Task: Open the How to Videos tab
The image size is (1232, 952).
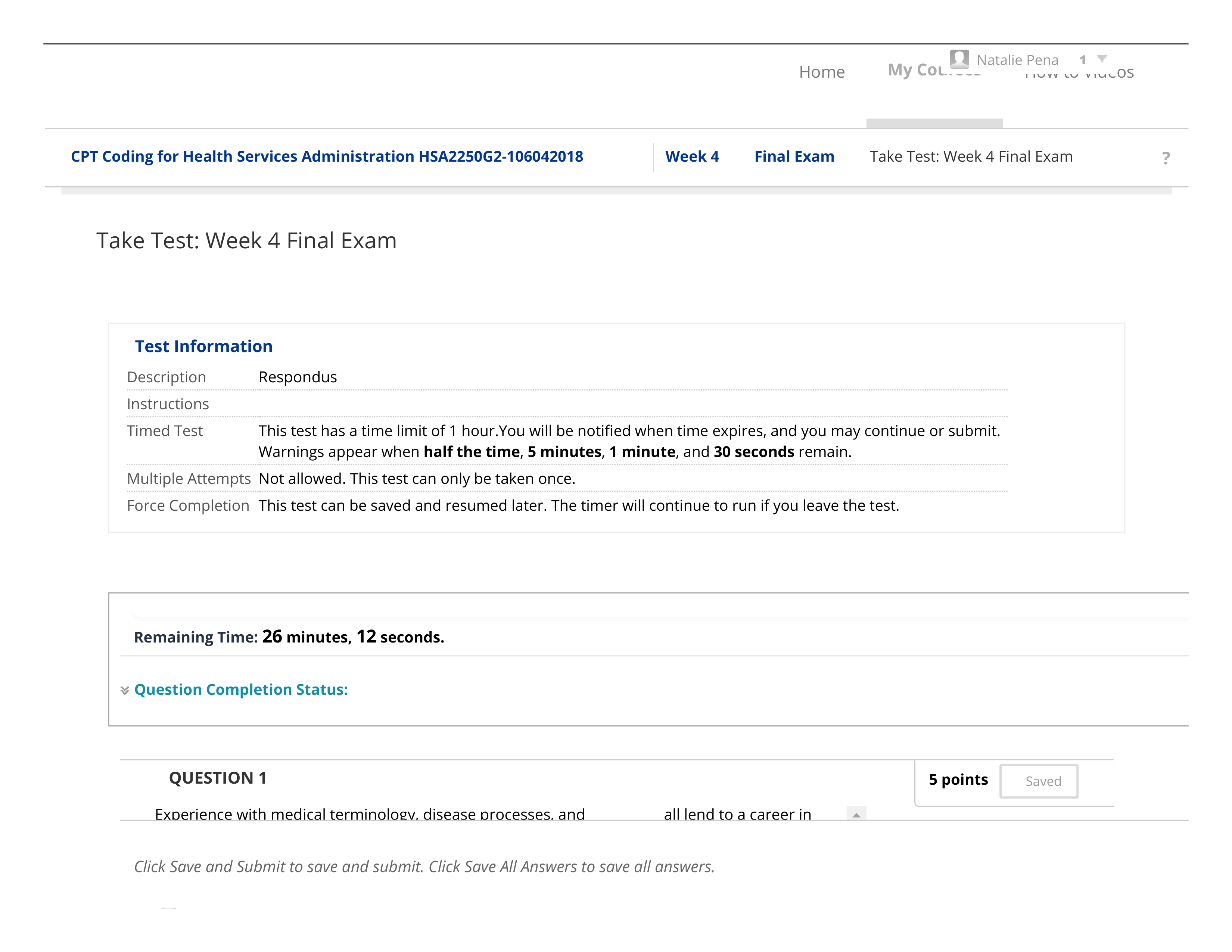Action: 1079,72
